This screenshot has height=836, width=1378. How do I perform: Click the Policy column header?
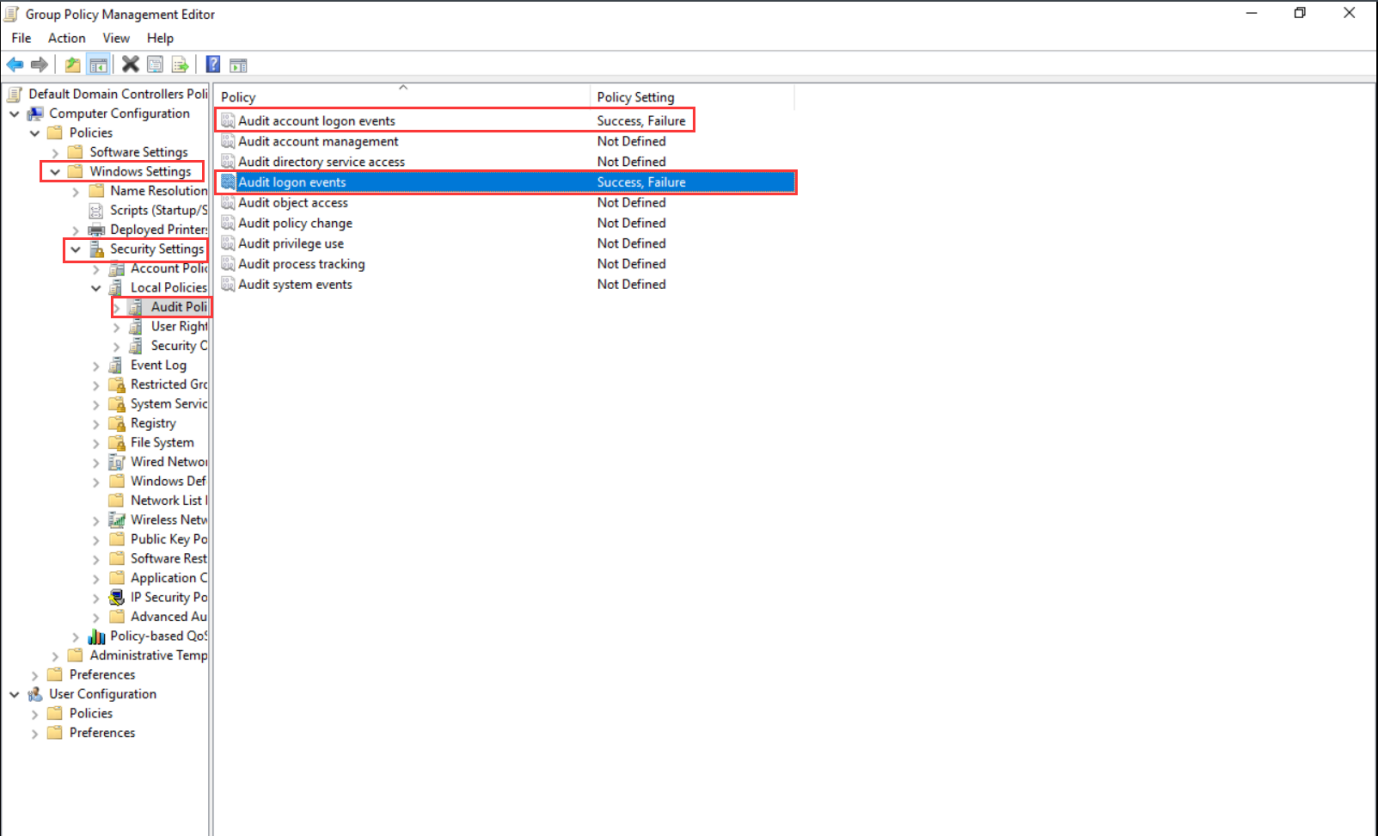(x=400, y=97)
